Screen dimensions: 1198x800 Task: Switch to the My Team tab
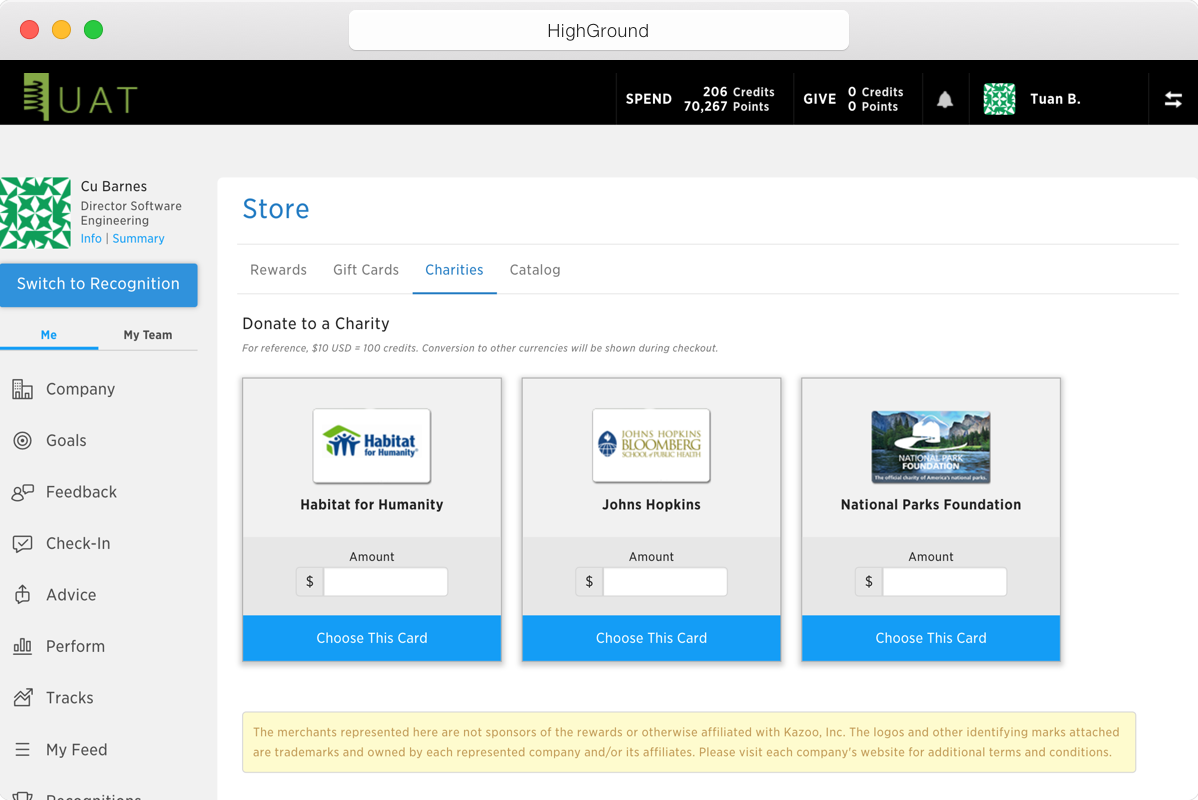tap(148, 335)
